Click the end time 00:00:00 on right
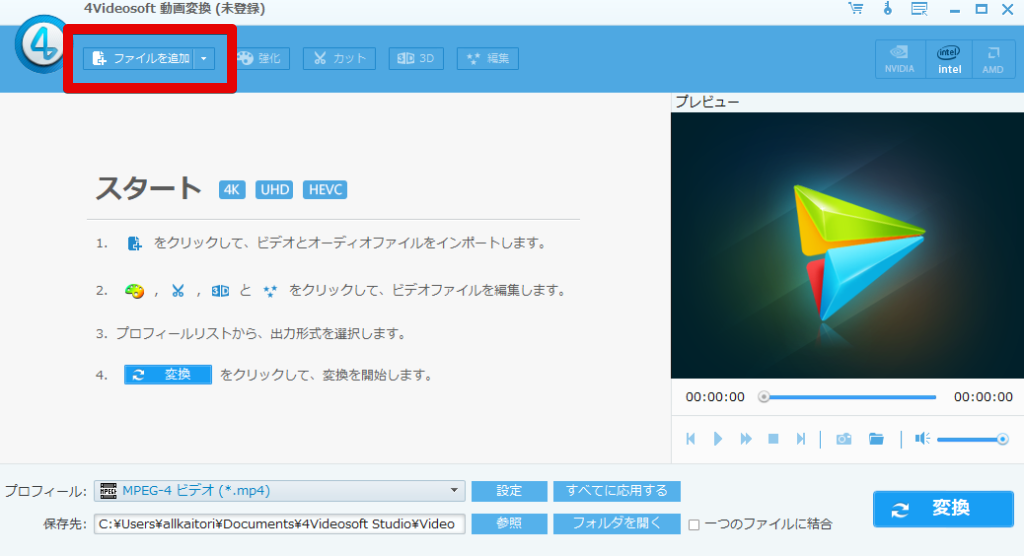 (x=983, y=397)
